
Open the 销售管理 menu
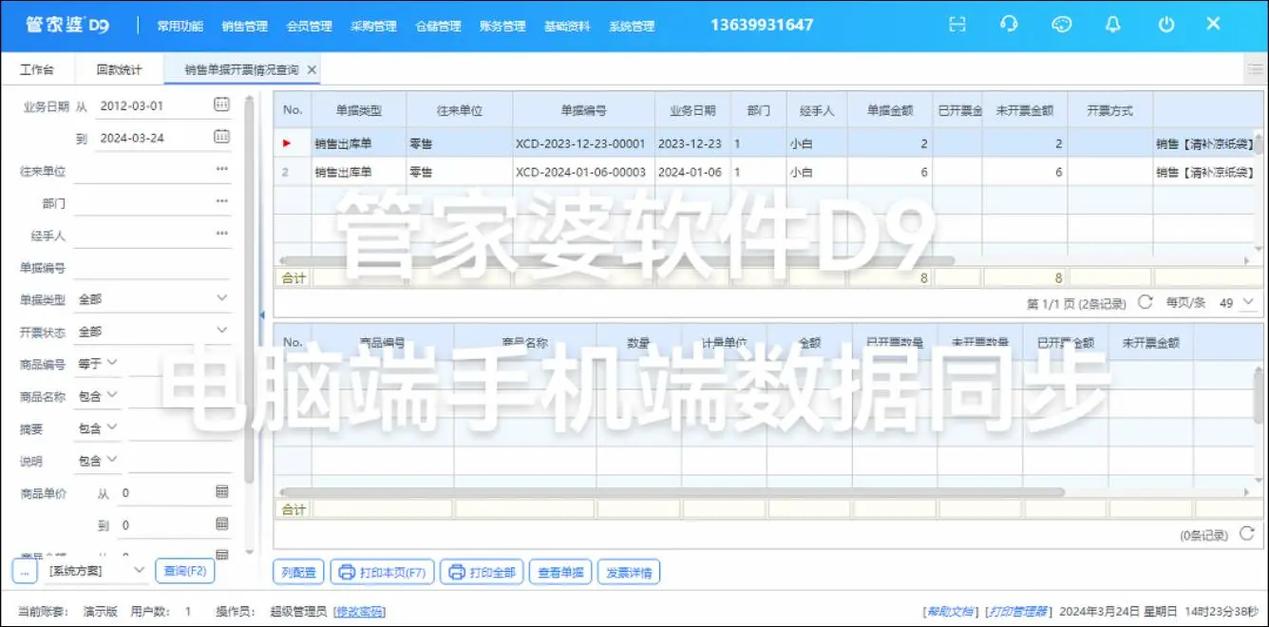(244, 26)
